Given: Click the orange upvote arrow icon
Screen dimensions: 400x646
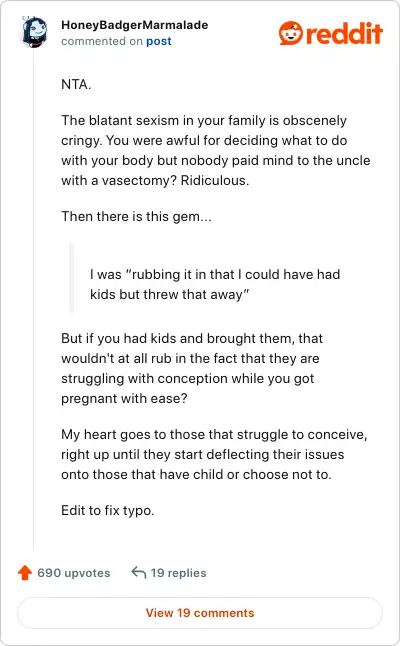Looking at the screenshot, I should [x=25, y=572].
